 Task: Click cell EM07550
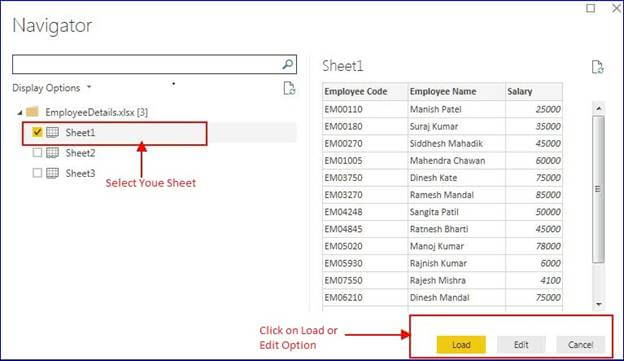point(365,280)
